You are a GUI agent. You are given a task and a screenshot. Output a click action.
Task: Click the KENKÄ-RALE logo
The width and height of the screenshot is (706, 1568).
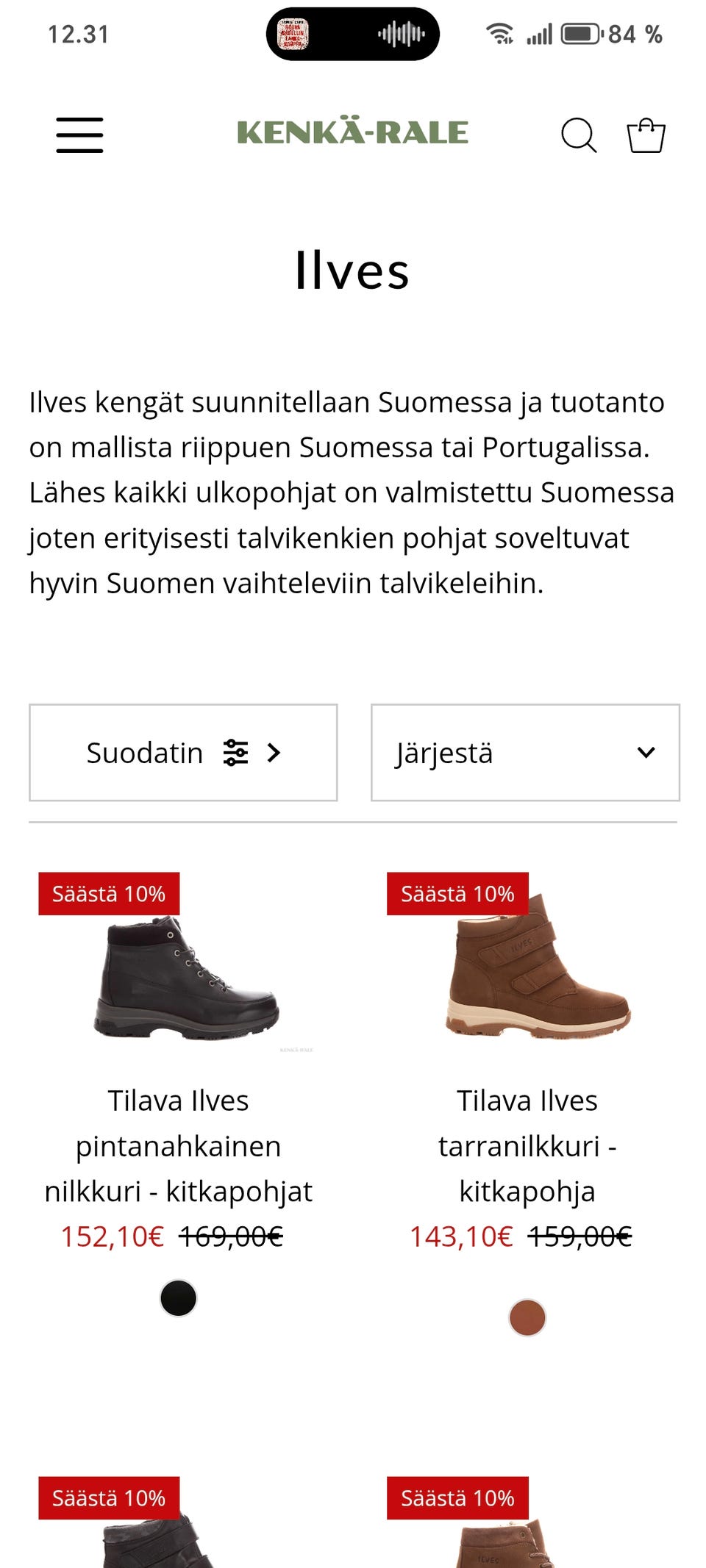click(x=354, y=133)
